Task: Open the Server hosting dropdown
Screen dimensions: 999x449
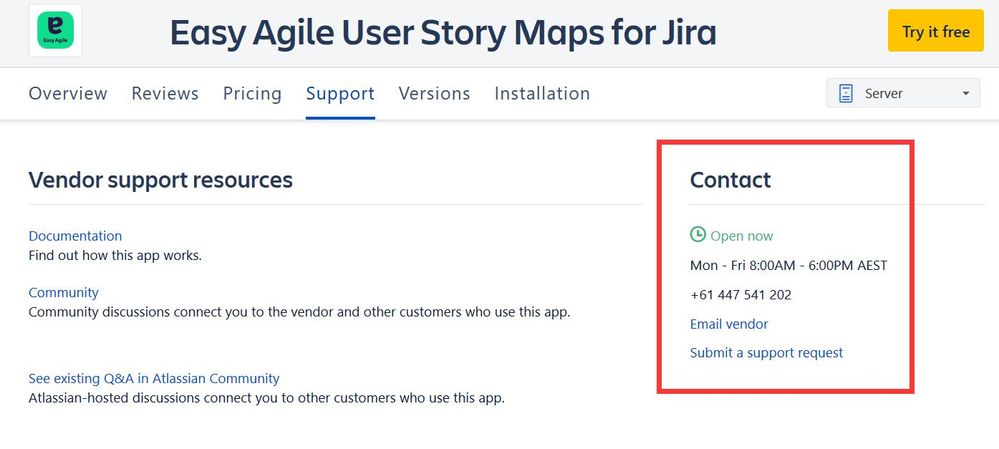Action: (903, 93)
